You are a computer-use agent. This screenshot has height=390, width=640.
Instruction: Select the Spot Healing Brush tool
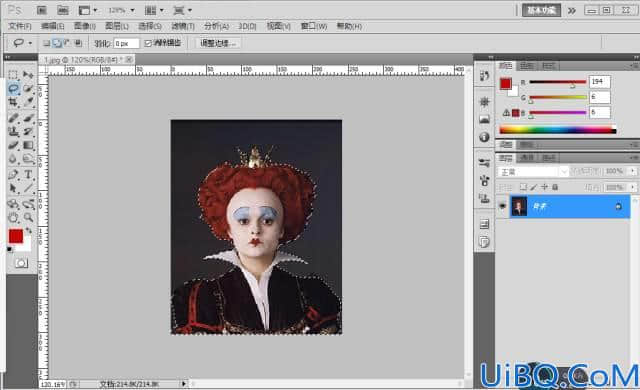point(13,118)
